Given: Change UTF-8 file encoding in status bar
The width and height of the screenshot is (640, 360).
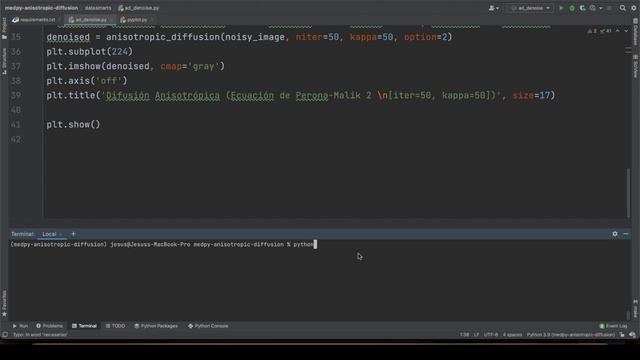Looking at the screenshot, I should [491, 335].
